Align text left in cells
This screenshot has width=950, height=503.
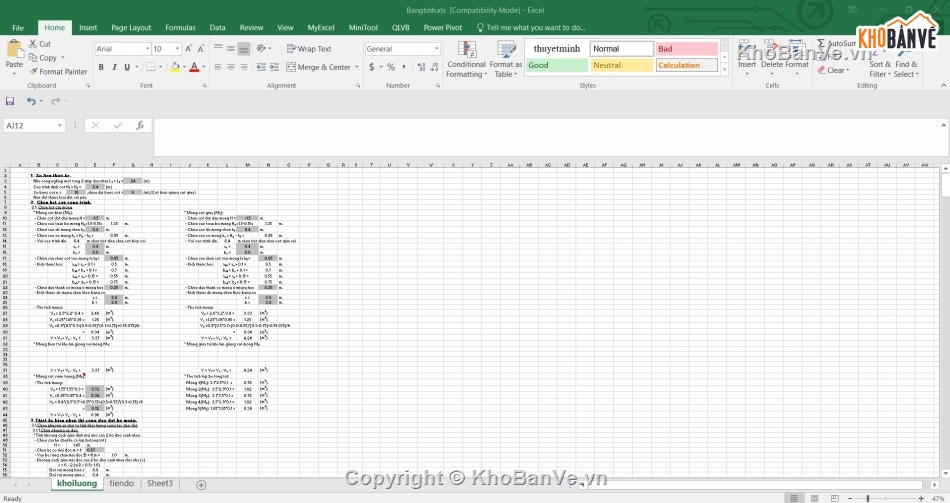(218, 67)
